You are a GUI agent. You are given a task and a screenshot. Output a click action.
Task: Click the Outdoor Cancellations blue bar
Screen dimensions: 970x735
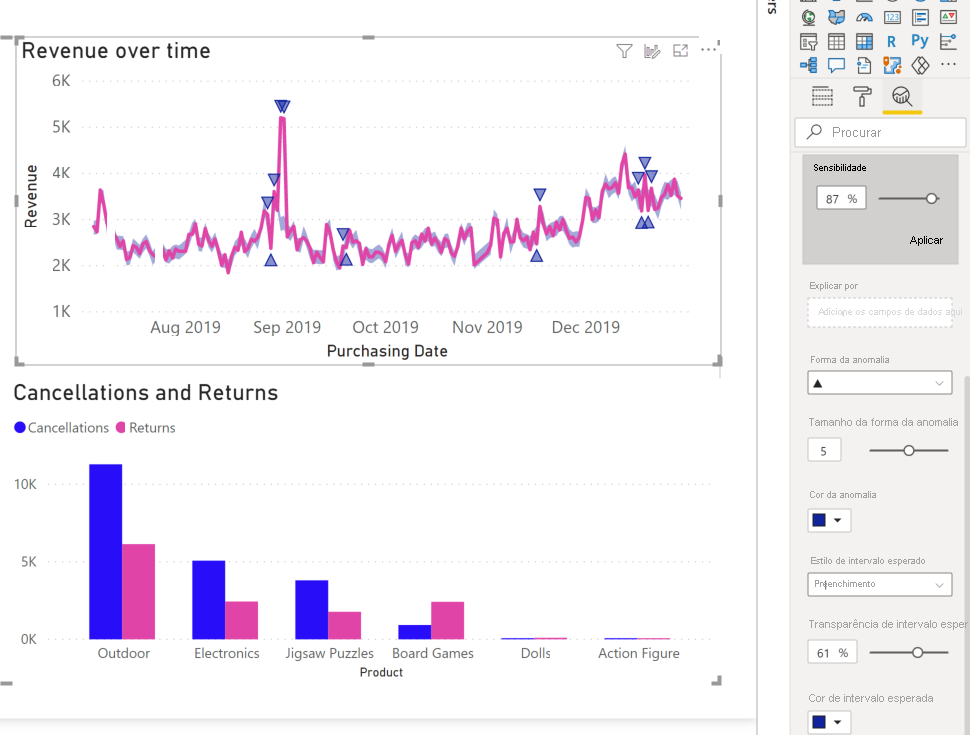[x=105, y=551]
